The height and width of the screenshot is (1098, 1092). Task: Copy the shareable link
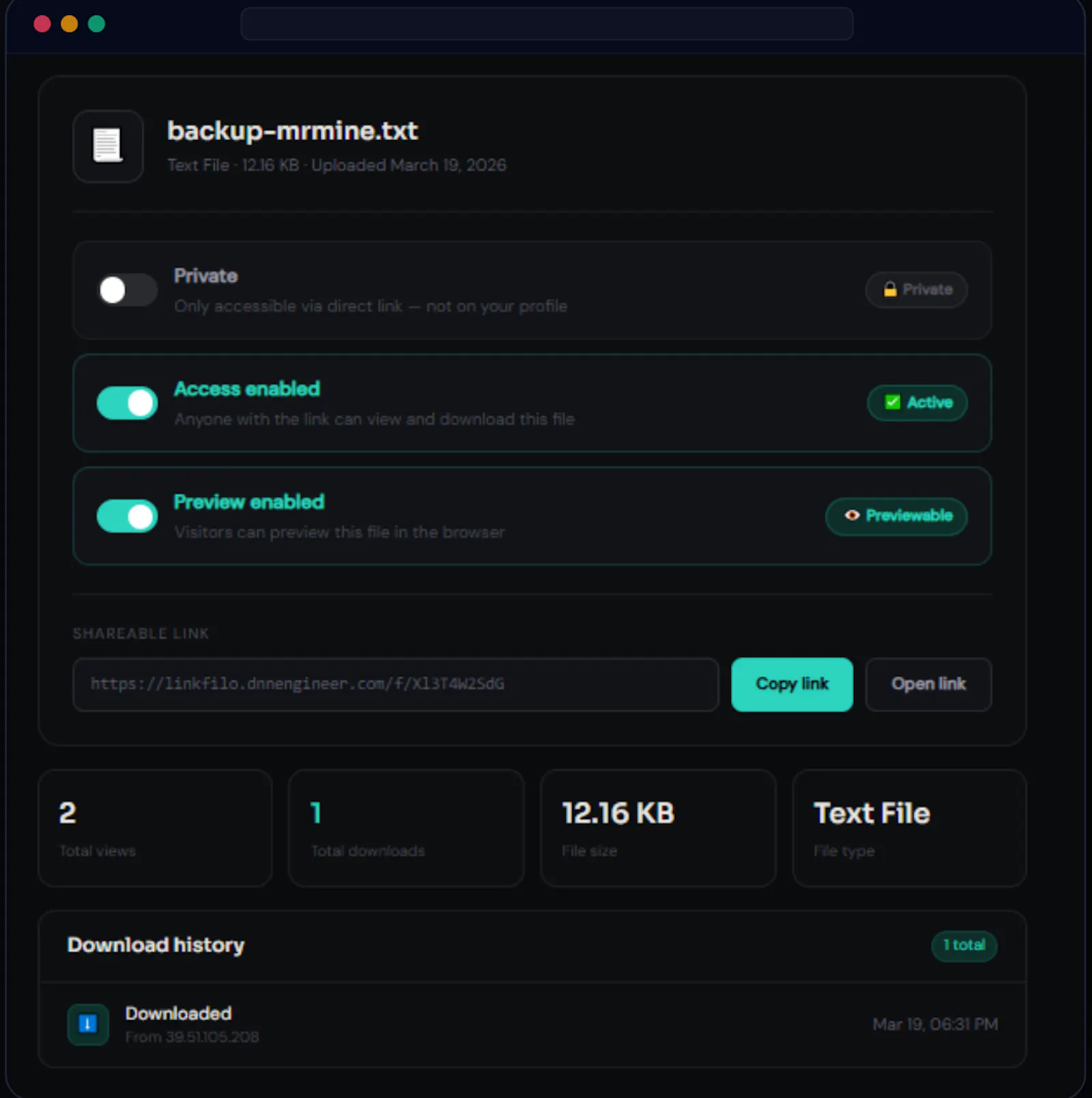click(x=792, y=684)
